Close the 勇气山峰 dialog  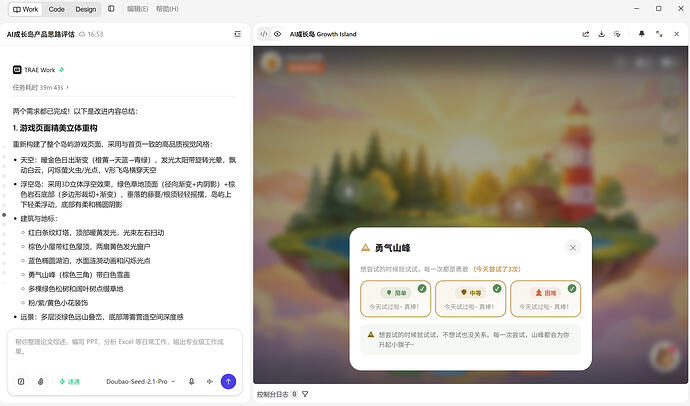point(573,248)
